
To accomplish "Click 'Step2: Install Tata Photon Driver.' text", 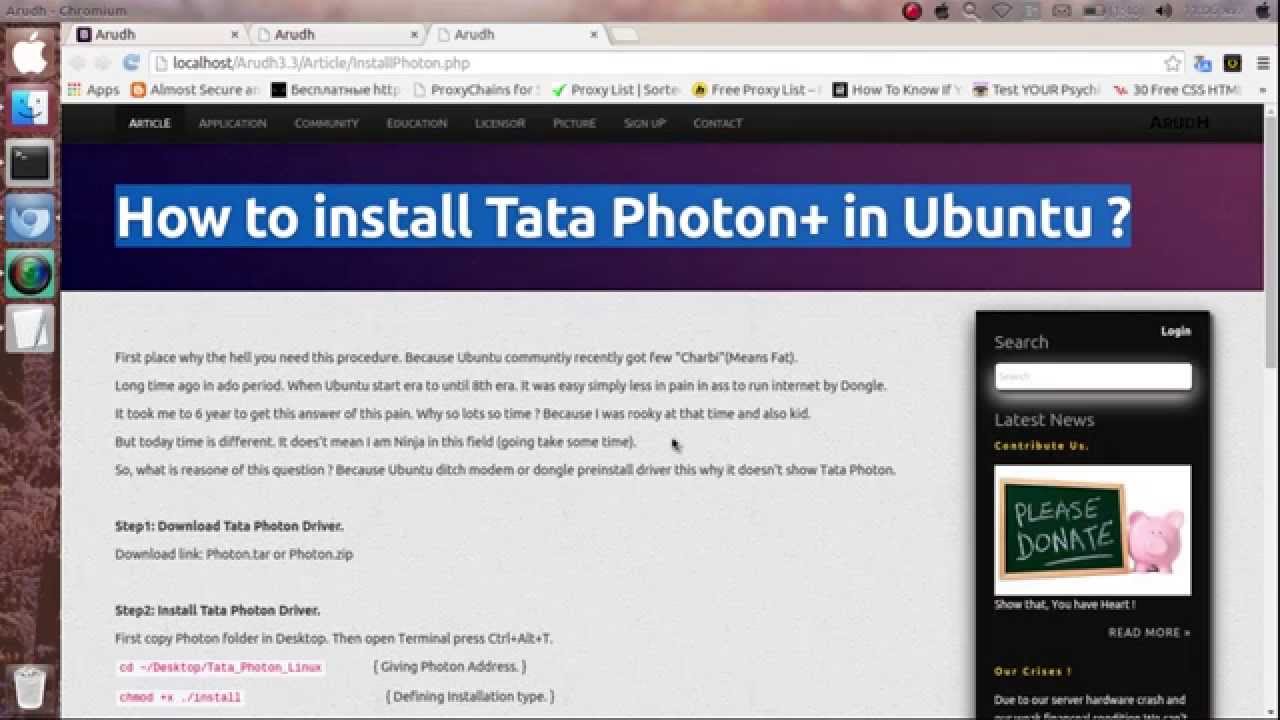I will (218, 610).
